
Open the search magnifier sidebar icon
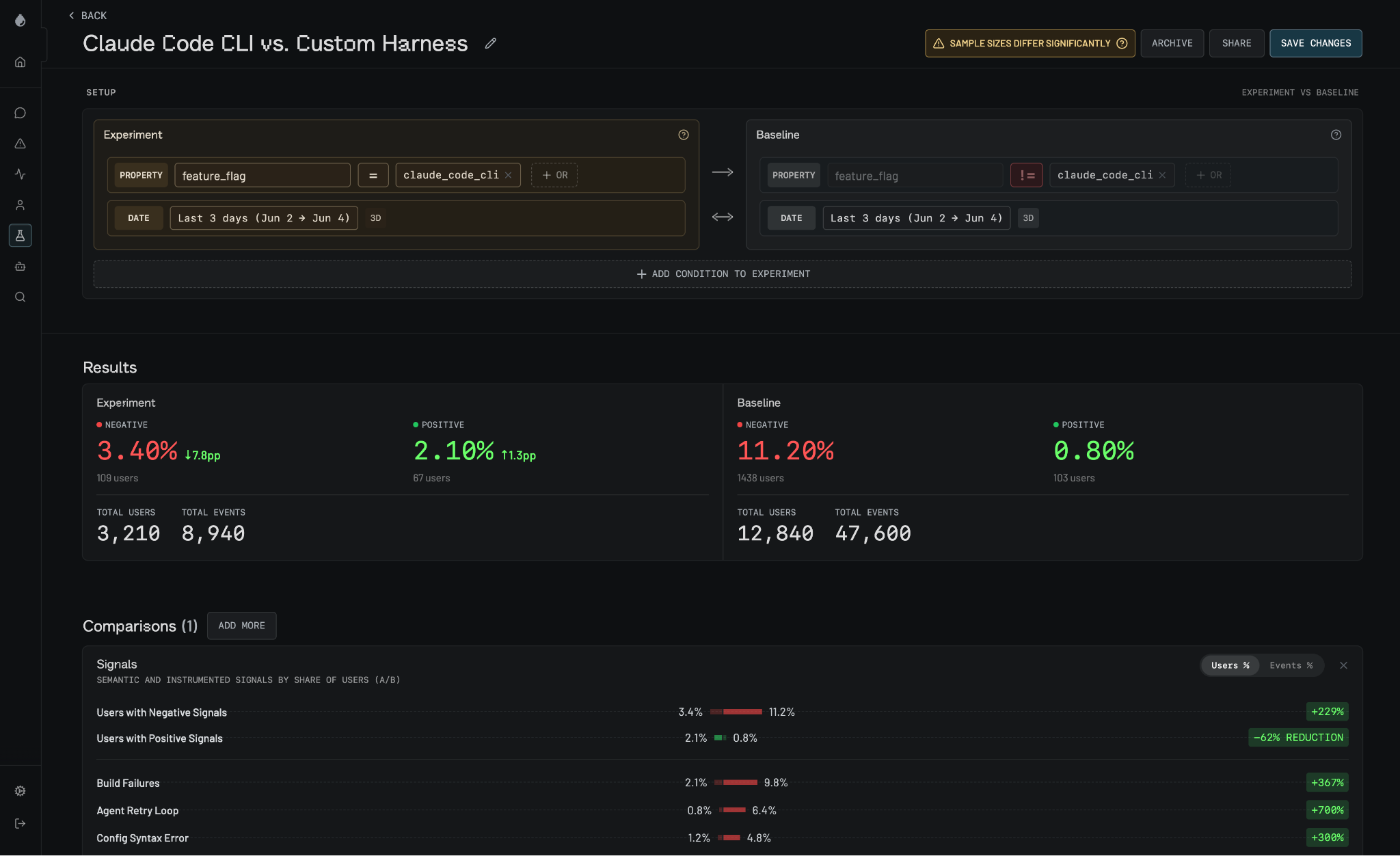click(x=21, y=297)
